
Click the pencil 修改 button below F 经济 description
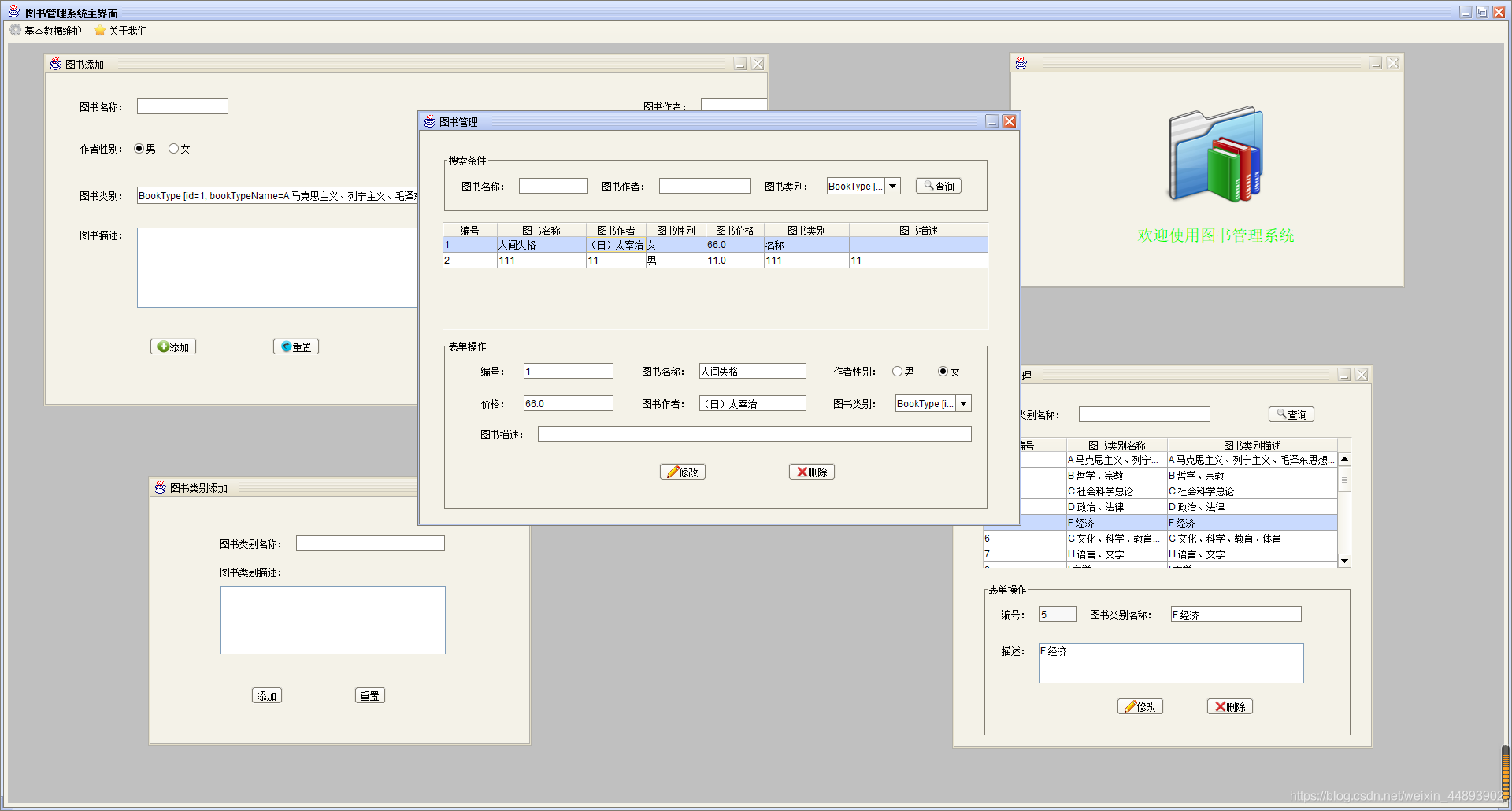click(x=1140, y=706)
